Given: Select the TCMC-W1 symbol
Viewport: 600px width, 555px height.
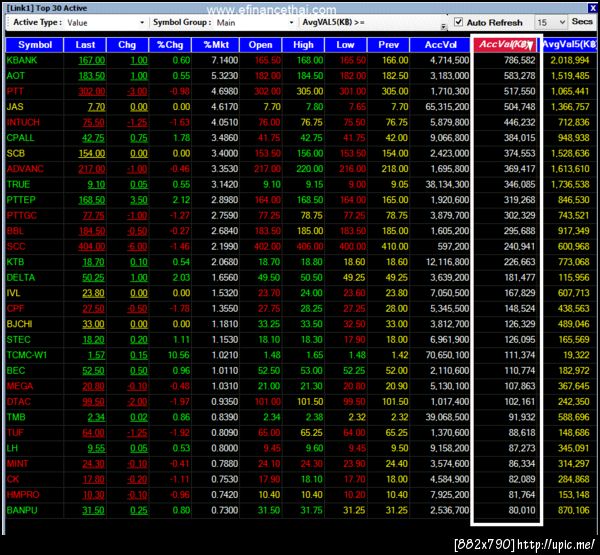Looking at the screenshot, I should point(26,355).
